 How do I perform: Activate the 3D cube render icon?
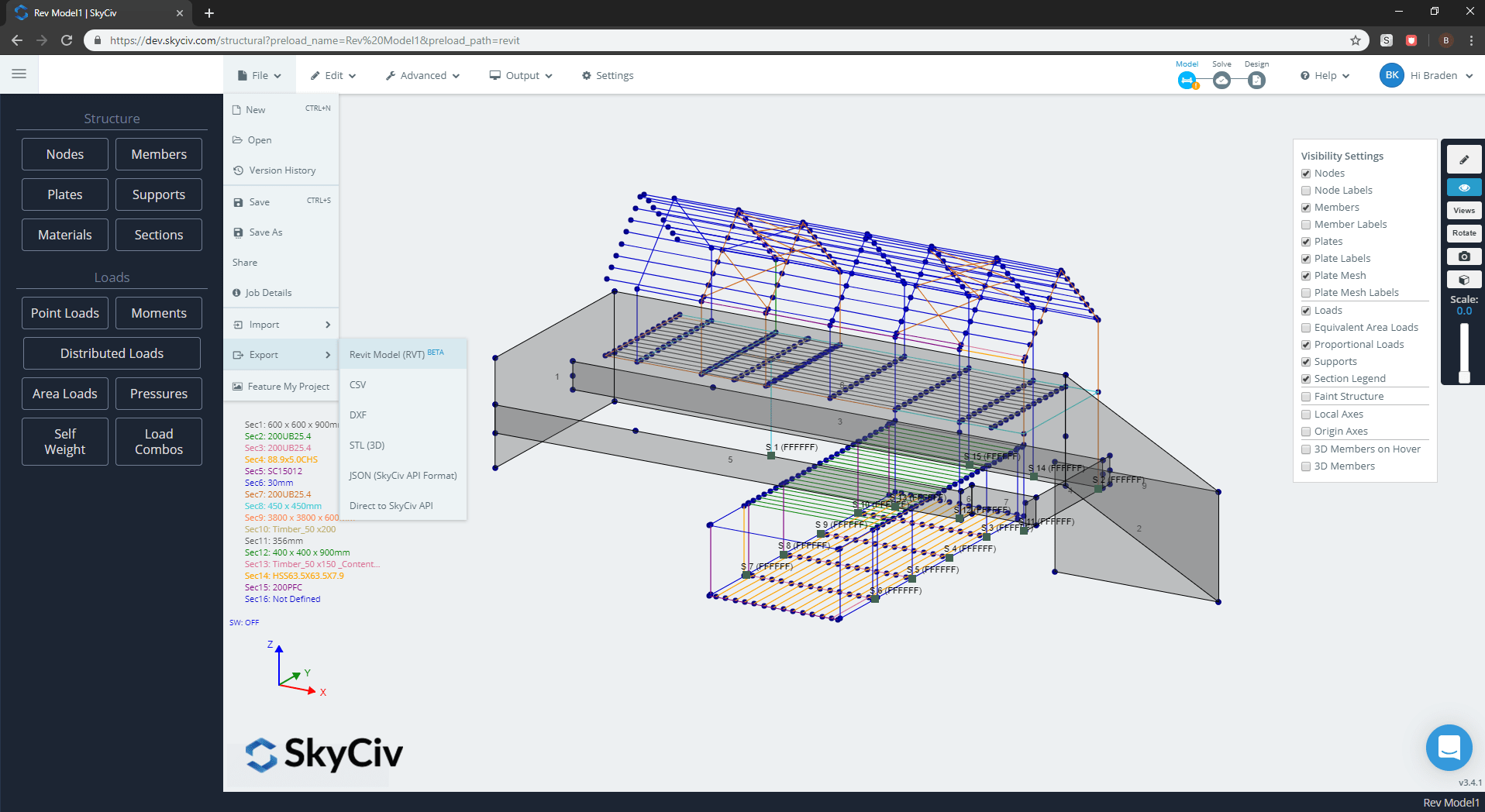click(x=1463, y=280)
